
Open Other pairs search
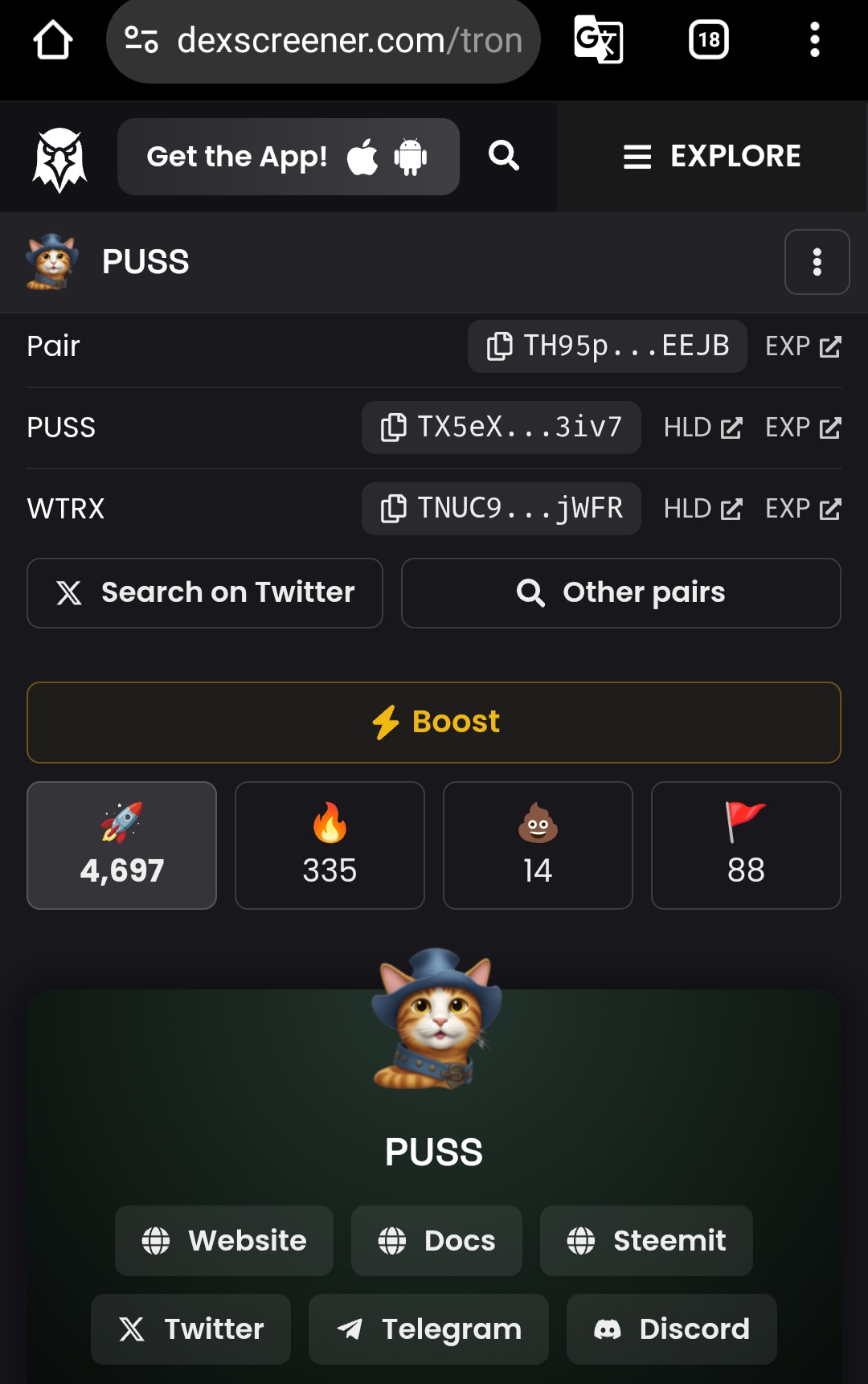point(621,593)
